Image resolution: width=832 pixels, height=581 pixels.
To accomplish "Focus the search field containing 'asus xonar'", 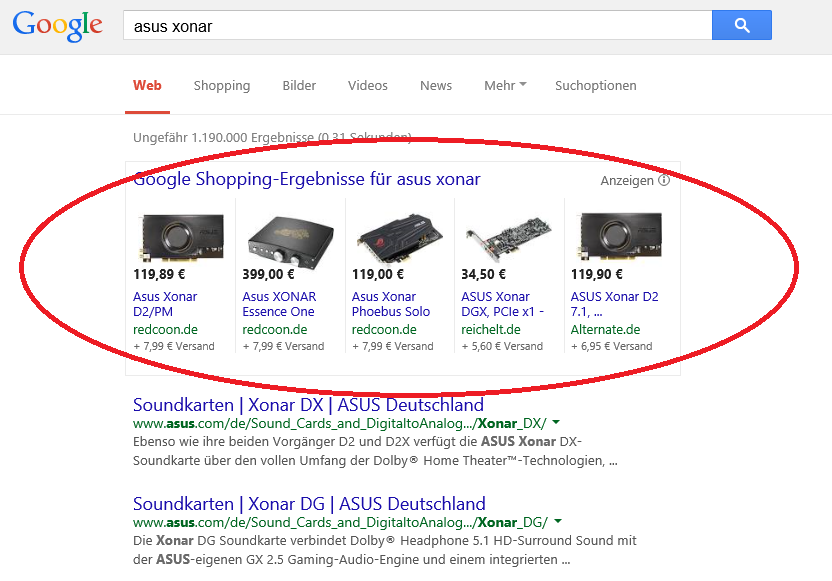I will tap(417, 25).
